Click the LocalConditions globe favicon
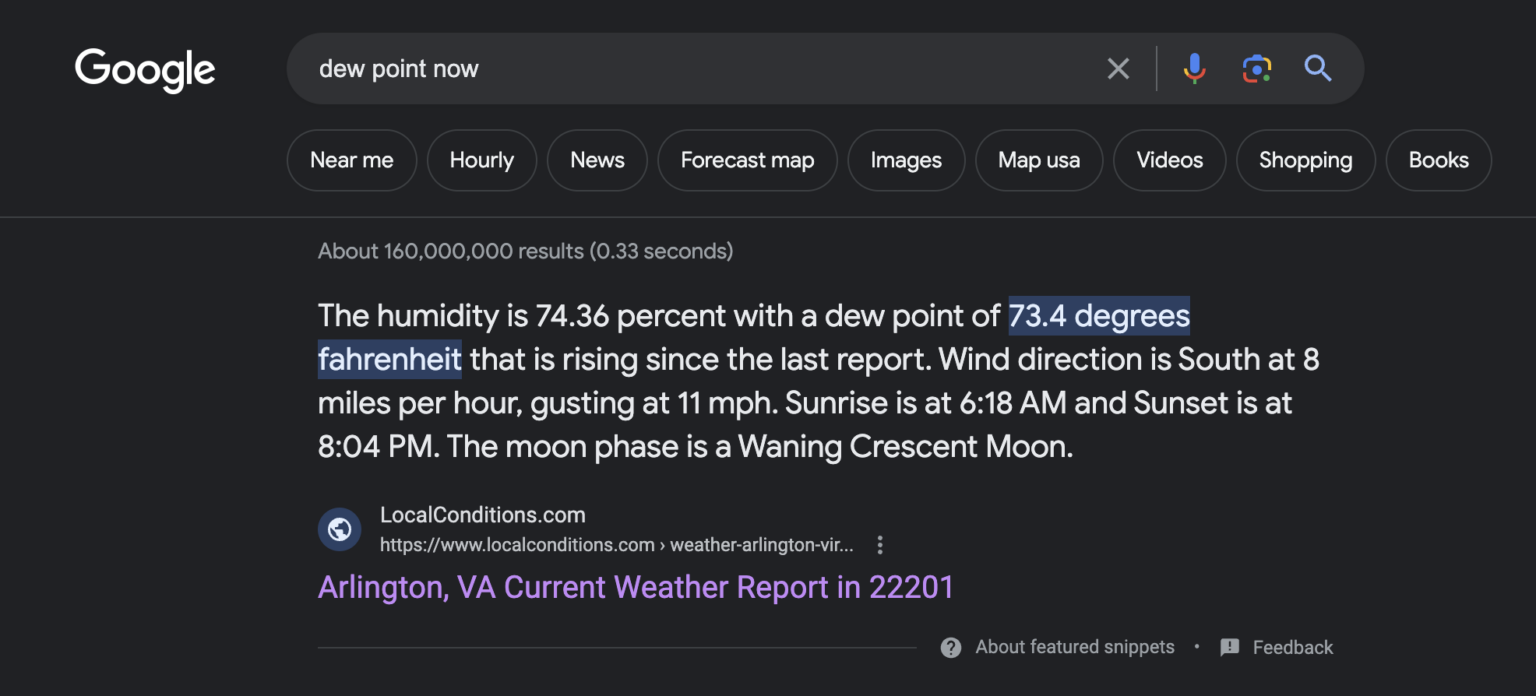This screenshot has width=1536, height=696. point(339,529)
